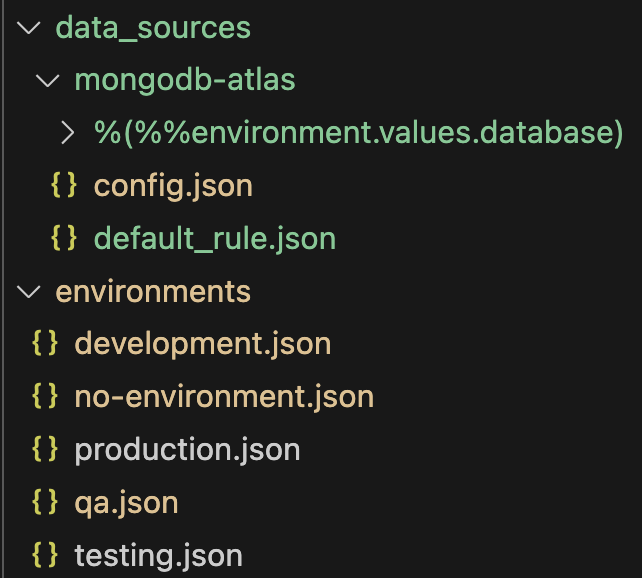This screenshot has width=642, height=578.
Task: Click the JSON braces icon beside config.json
Action: [64, 185]
